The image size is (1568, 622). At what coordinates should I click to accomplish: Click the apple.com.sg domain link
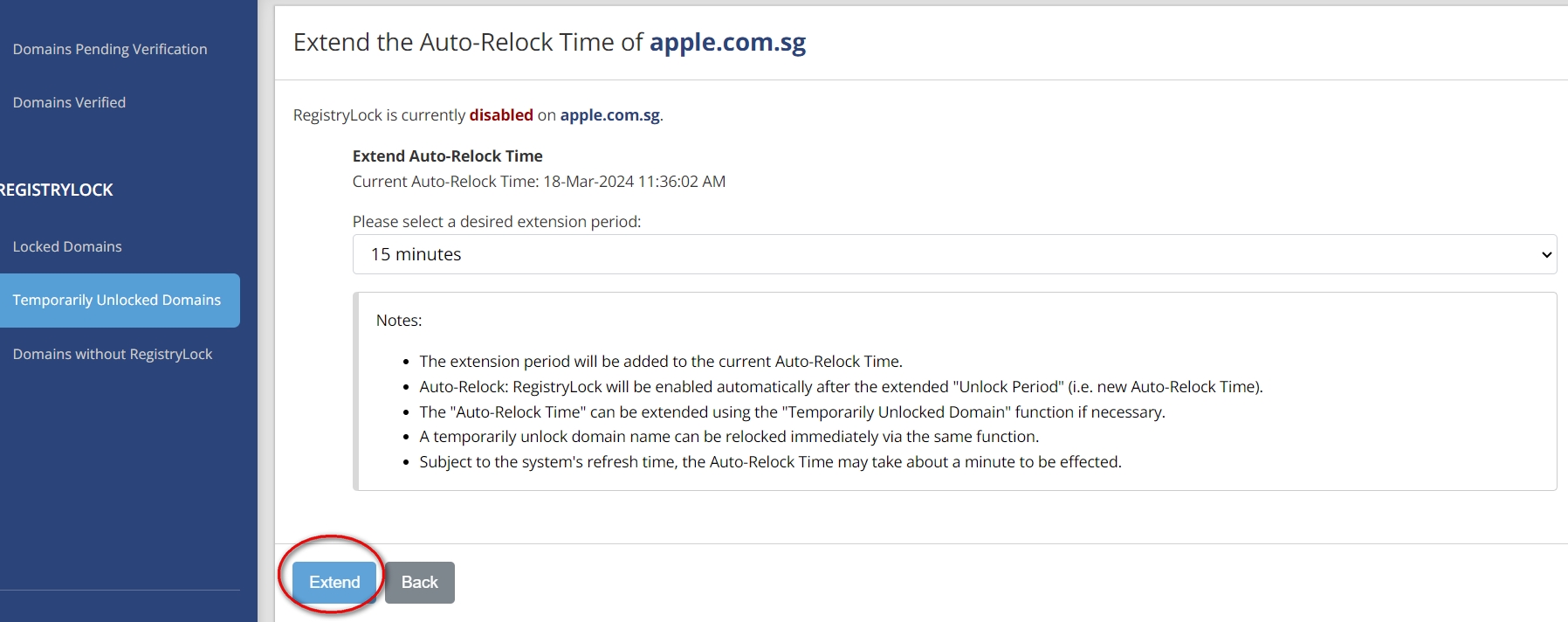point(609,114)
